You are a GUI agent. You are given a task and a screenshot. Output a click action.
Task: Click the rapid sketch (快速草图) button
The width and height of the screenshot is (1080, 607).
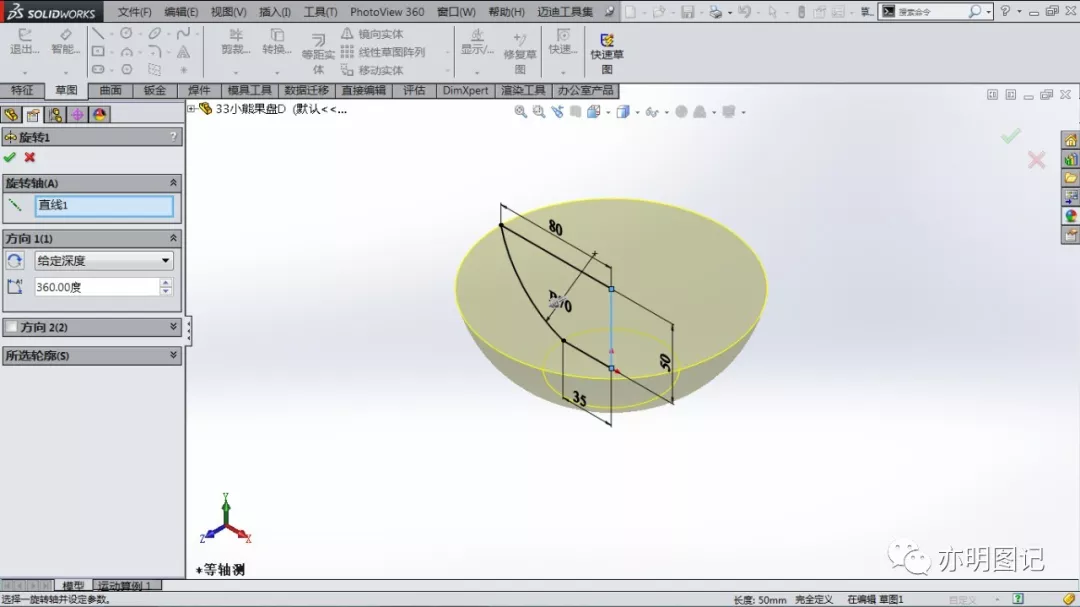point(607,54)
